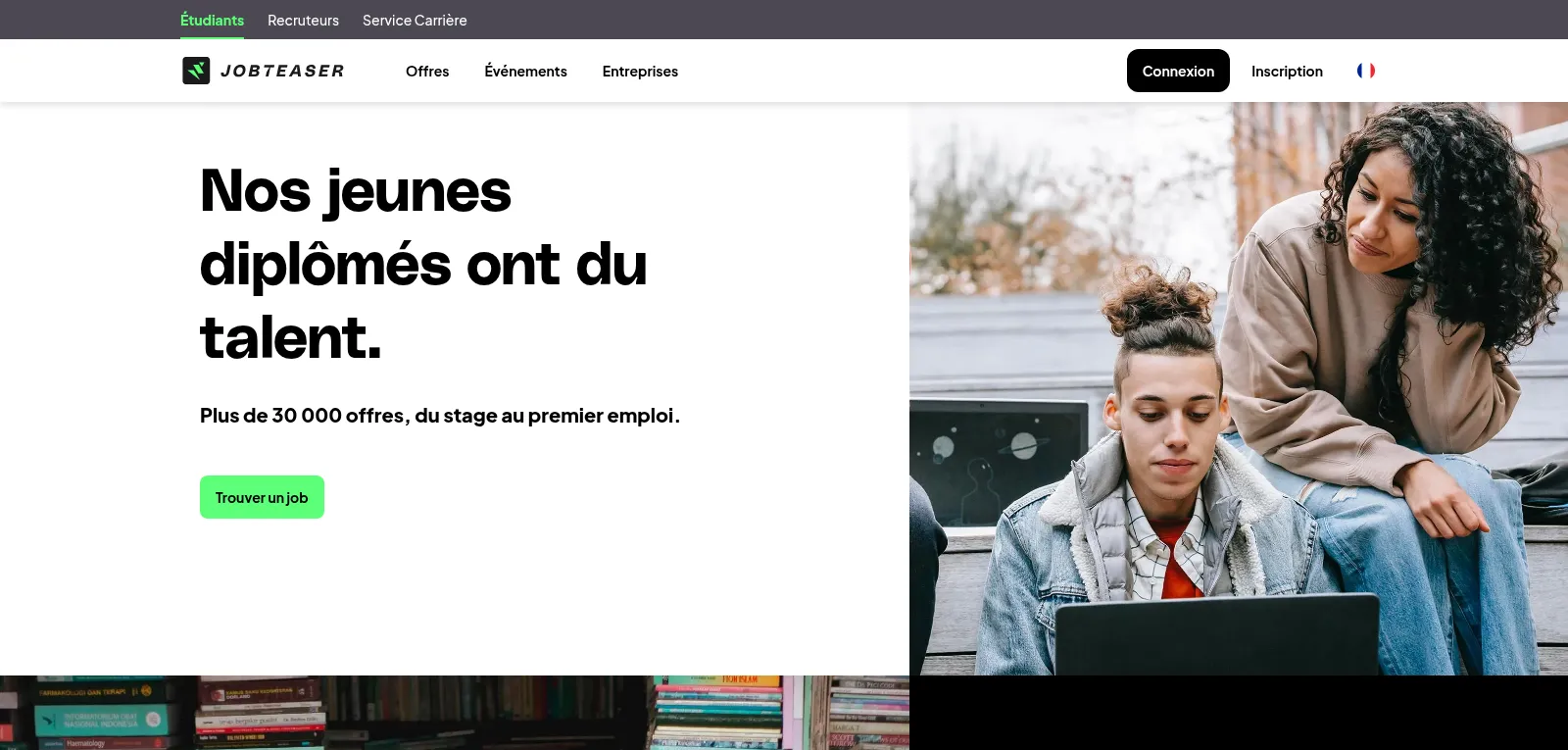Image resolution: width=1568 pixels, height=750 pixels.
Task: Open the Entreprises navigation link
Action: [640, 71]
